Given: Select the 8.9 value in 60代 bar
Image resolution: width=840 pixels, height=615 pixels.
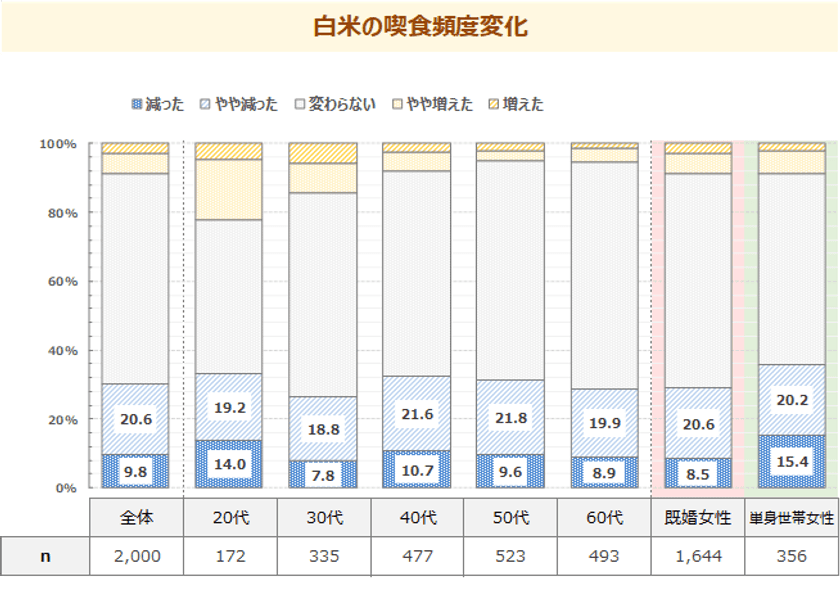Looking at the screenshot, I should (x=604, y=473).
